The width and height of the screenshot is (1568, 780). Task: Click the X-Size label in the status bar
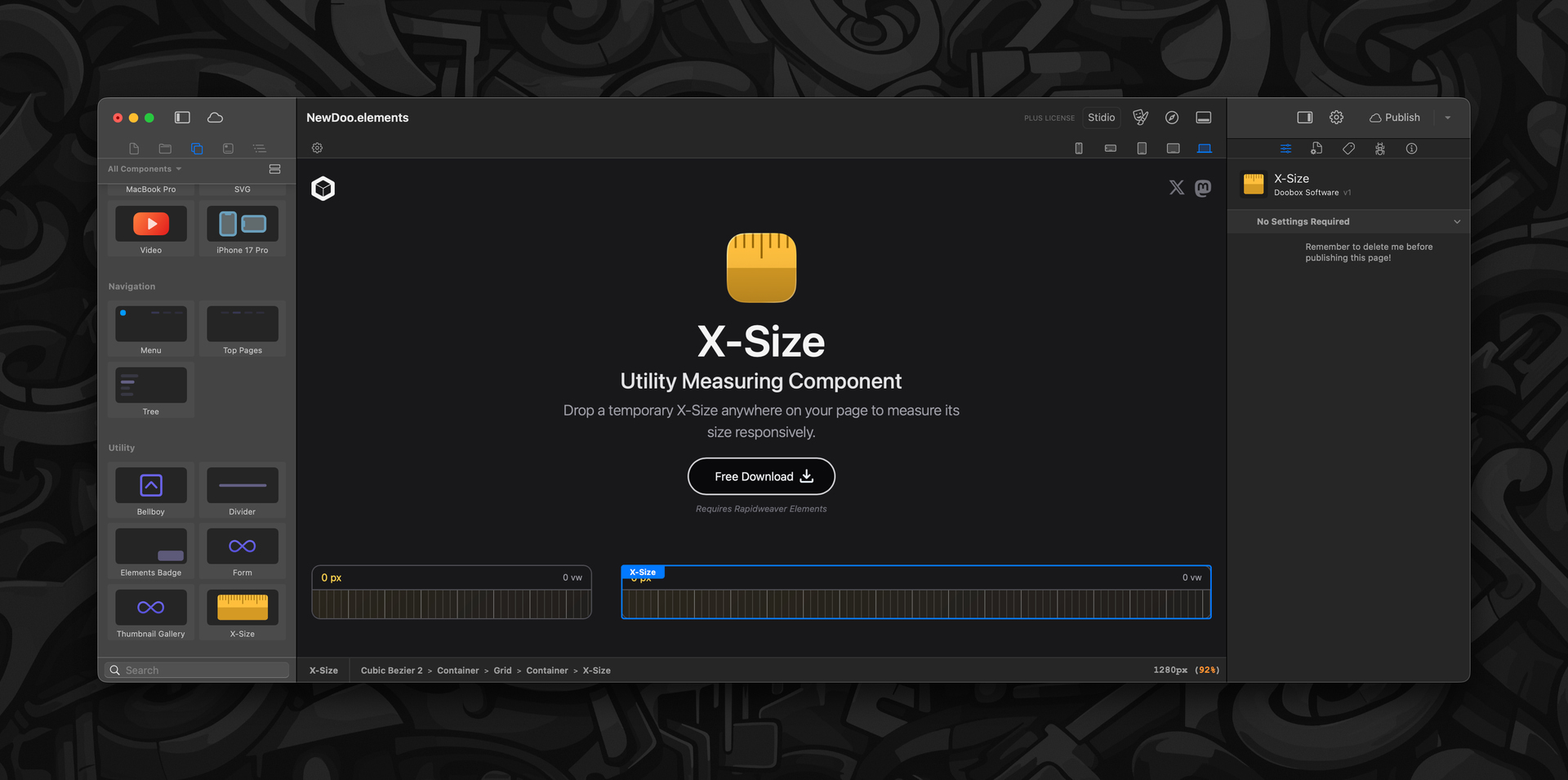[x=323, y=671]
